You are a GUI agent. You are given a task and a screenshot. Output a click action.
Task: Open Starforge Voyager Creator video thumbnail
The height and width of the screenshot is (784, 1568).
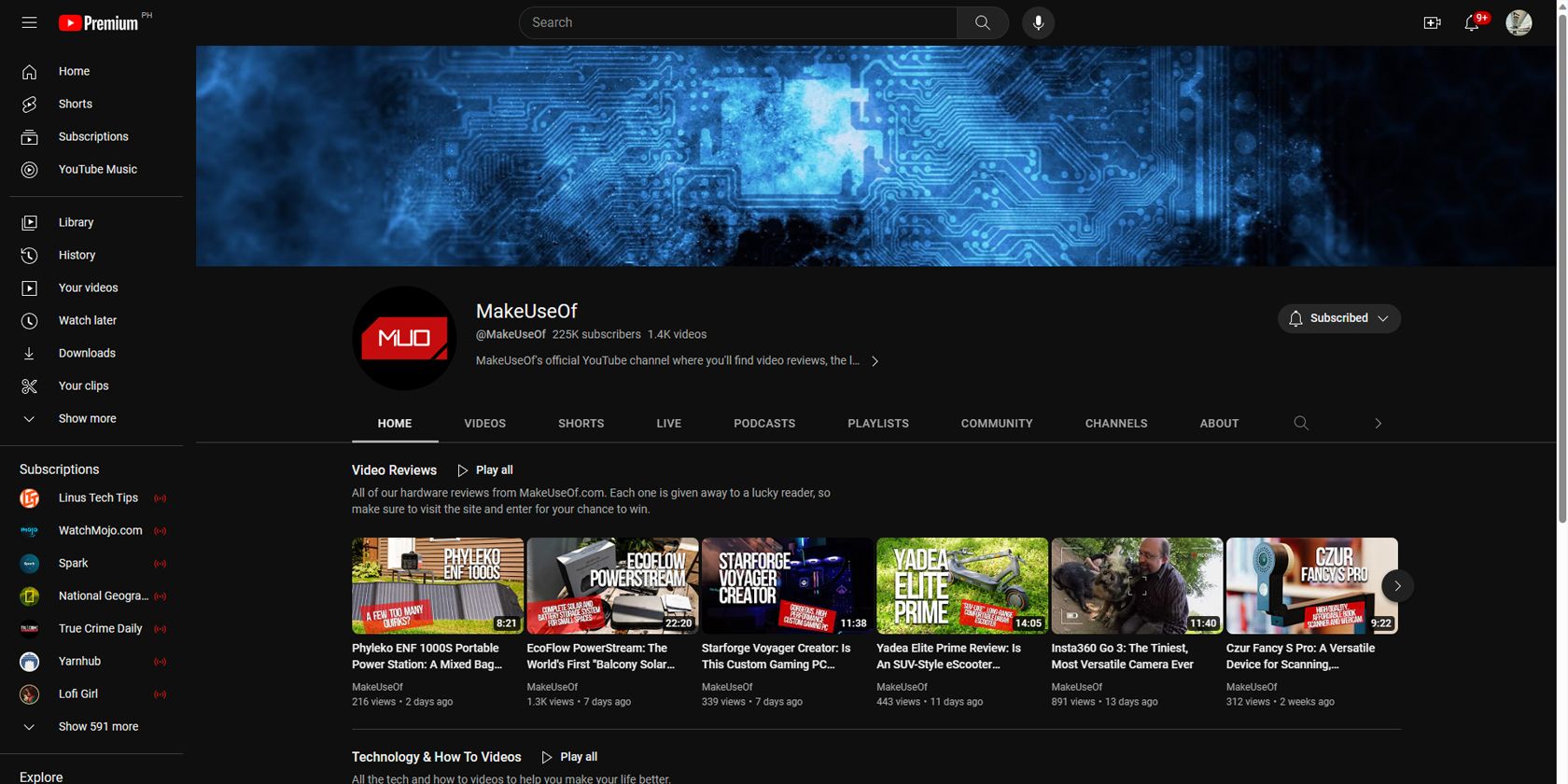[x=788, y=586]
